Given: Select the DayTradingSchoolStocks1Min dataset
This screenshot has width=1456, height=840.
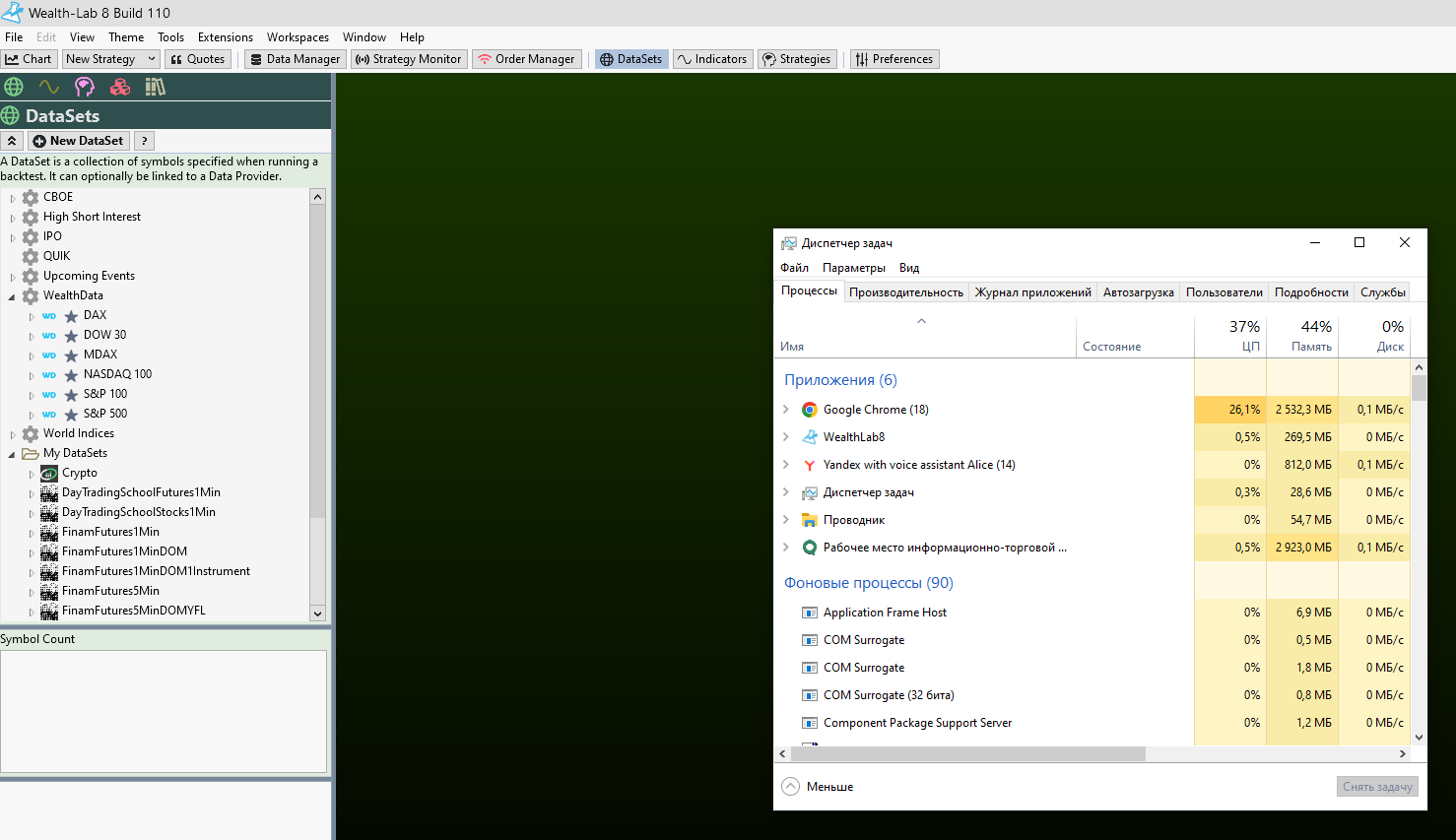Looking at the screenshot, I should [139, 512].
